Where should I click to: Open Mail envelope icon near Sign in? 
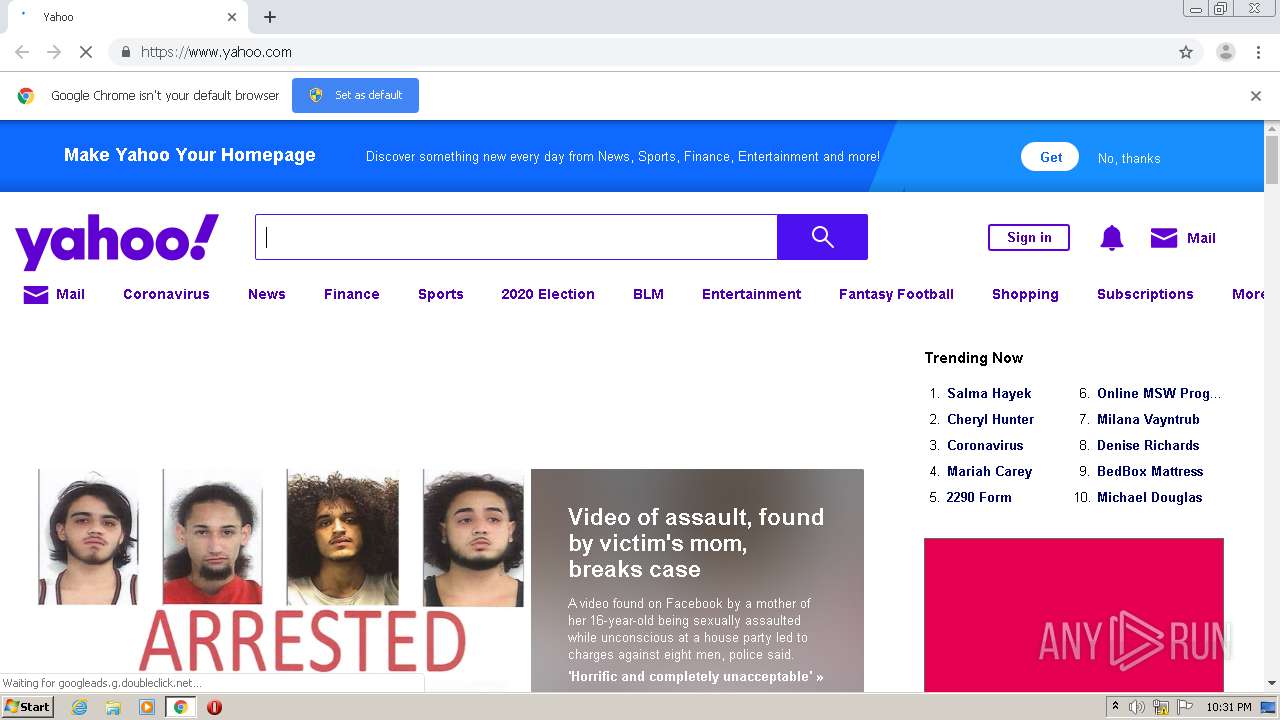point(1164,238)
